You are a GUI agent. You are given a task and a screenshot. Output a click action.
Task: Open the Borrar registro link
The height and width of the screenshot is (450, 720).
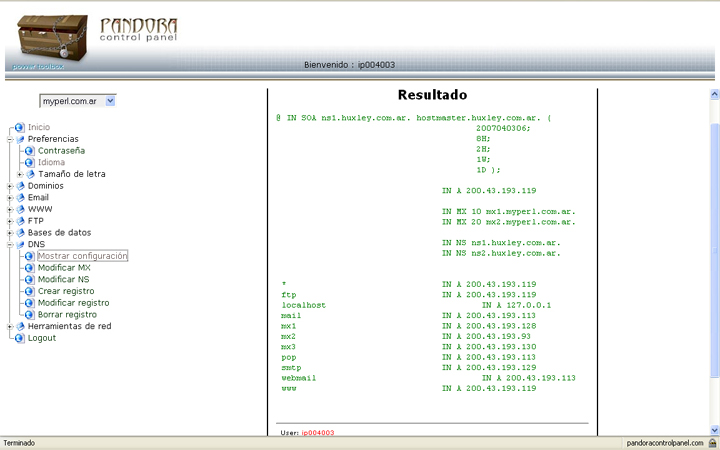[x=67, y=314]
